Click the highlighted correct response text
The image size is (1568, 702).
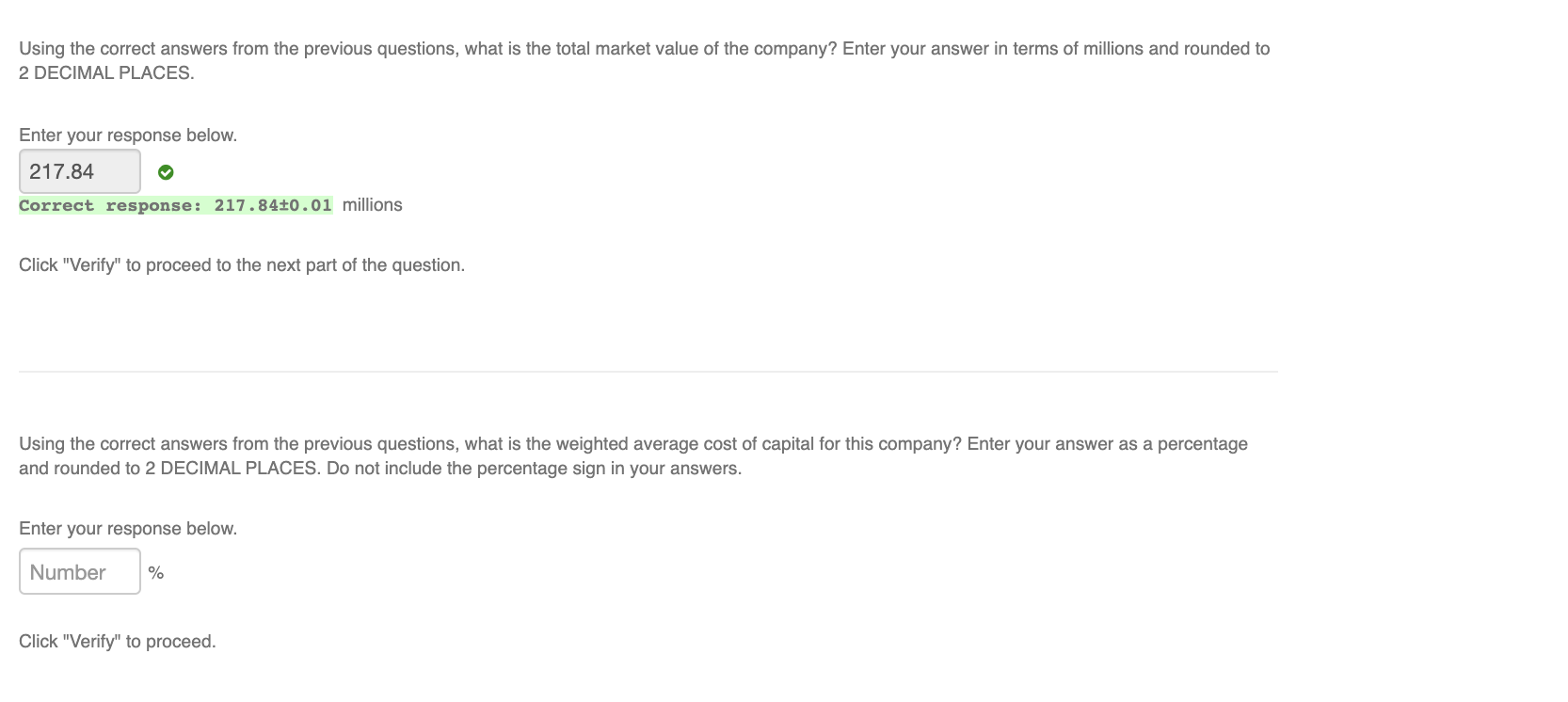click(175, 205)
